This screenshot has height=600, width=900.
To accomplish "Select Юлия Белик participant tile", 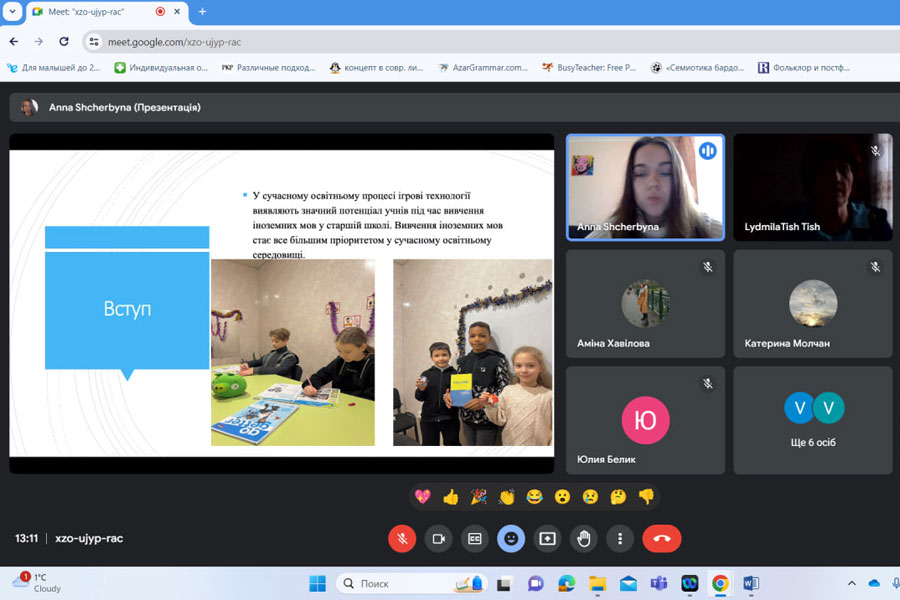I will (x=645, y=420).
